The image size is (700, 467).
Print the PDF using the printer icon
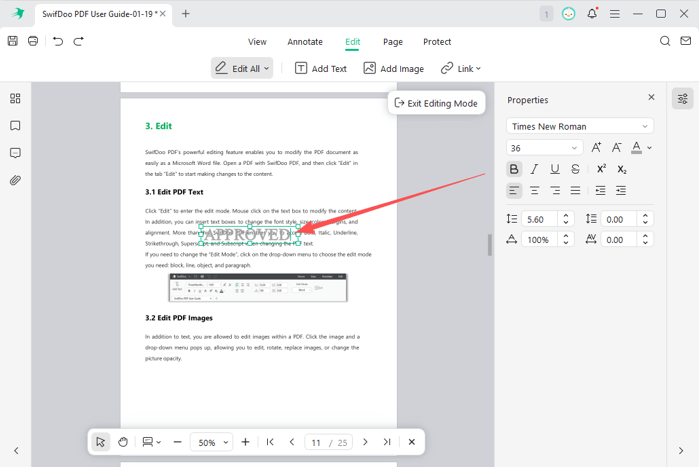pos(33,41)
